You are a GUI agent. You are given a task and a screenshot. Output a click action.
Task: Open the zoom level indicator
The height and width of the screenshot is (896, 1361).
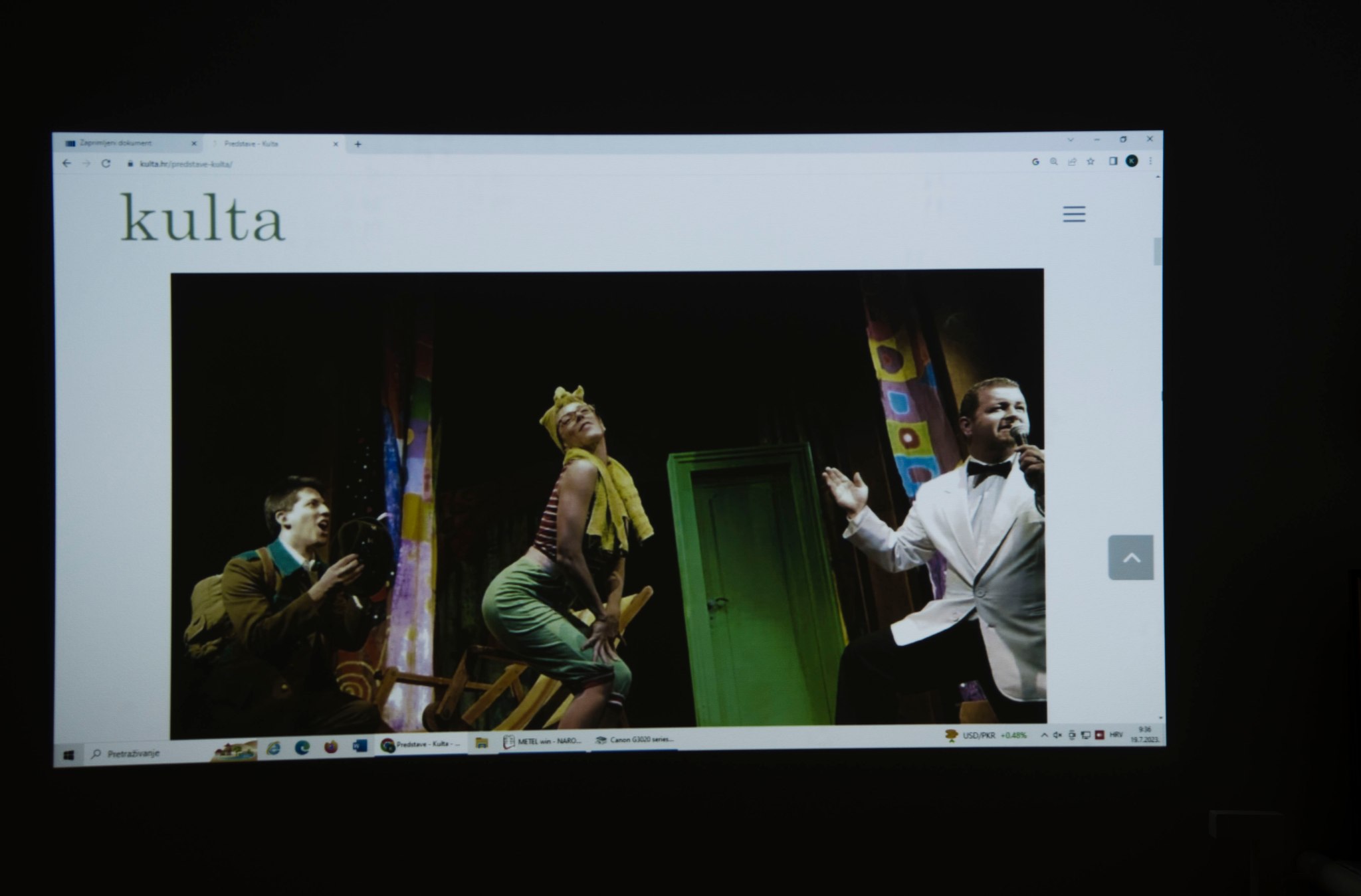1053,161
